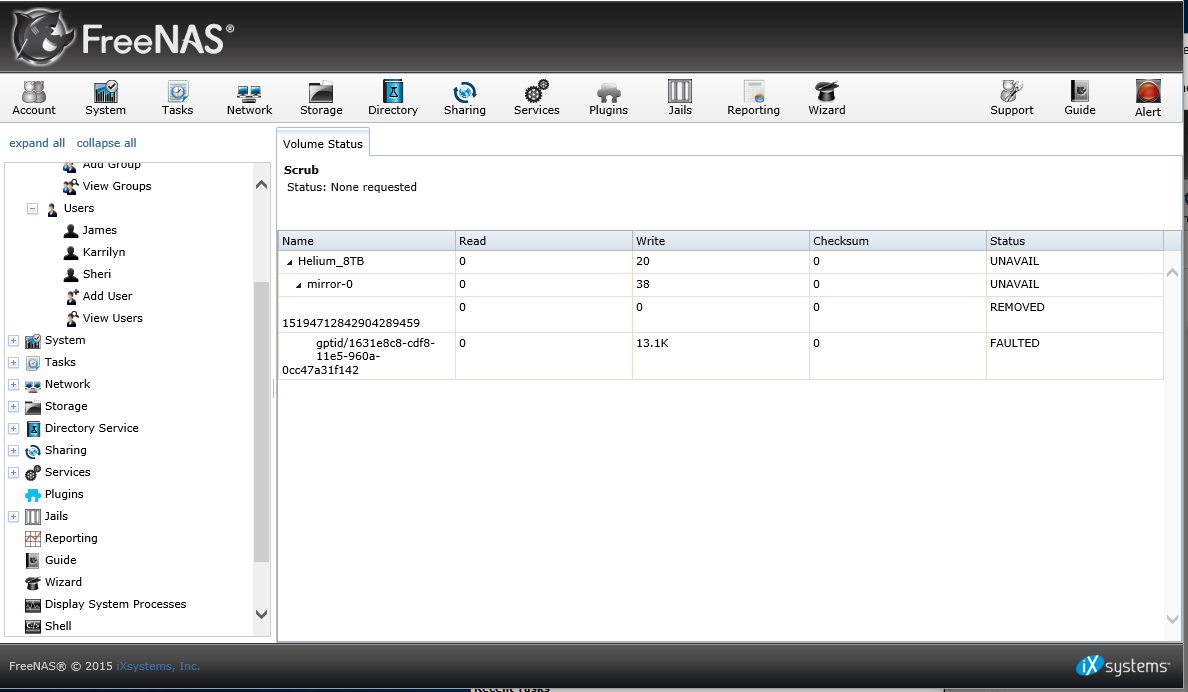Select user Sheri in the tree

[x=96, y=274]
